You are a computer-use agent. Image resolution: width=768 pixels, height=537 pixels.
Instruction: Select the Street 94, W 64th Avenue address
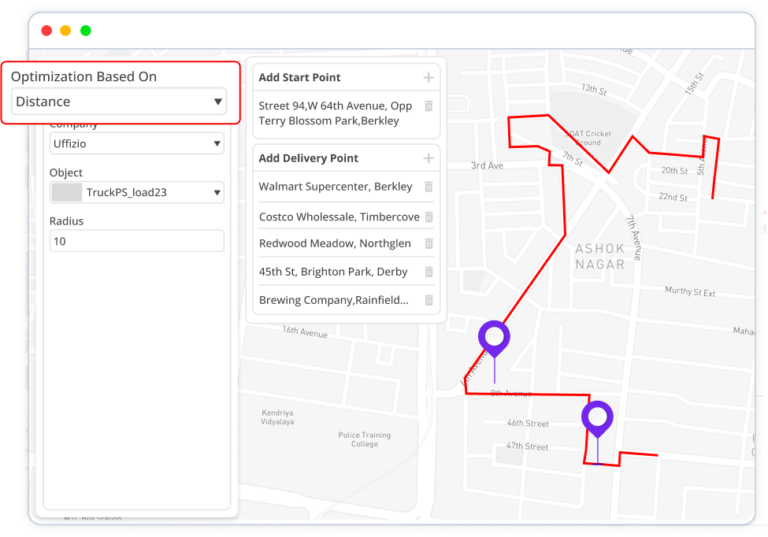tap(335, 113)
